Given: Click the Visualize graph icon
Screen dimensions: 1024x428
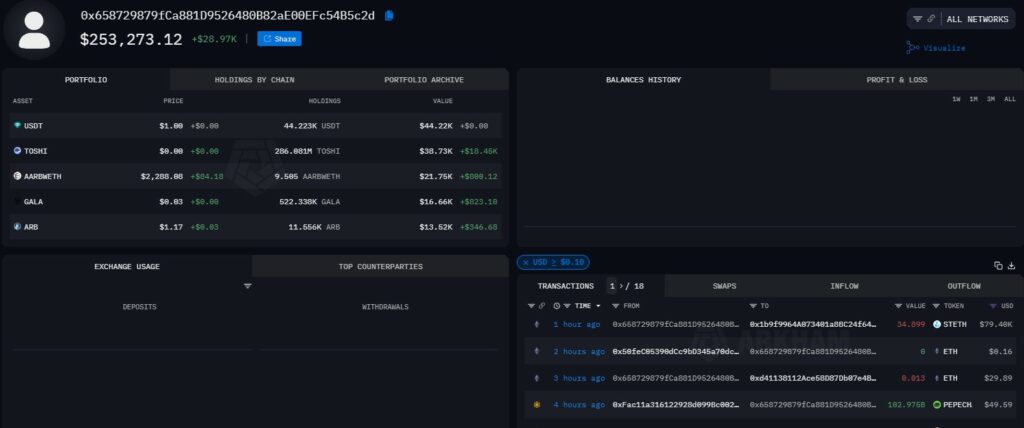Looking at the screenshot, I should point(912,48).
